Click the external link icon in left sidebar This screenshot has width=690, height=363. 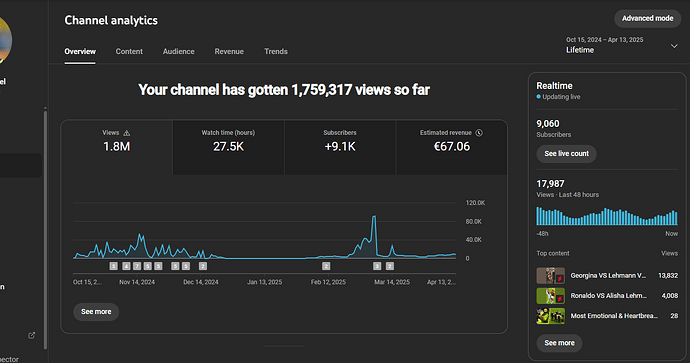31,335
